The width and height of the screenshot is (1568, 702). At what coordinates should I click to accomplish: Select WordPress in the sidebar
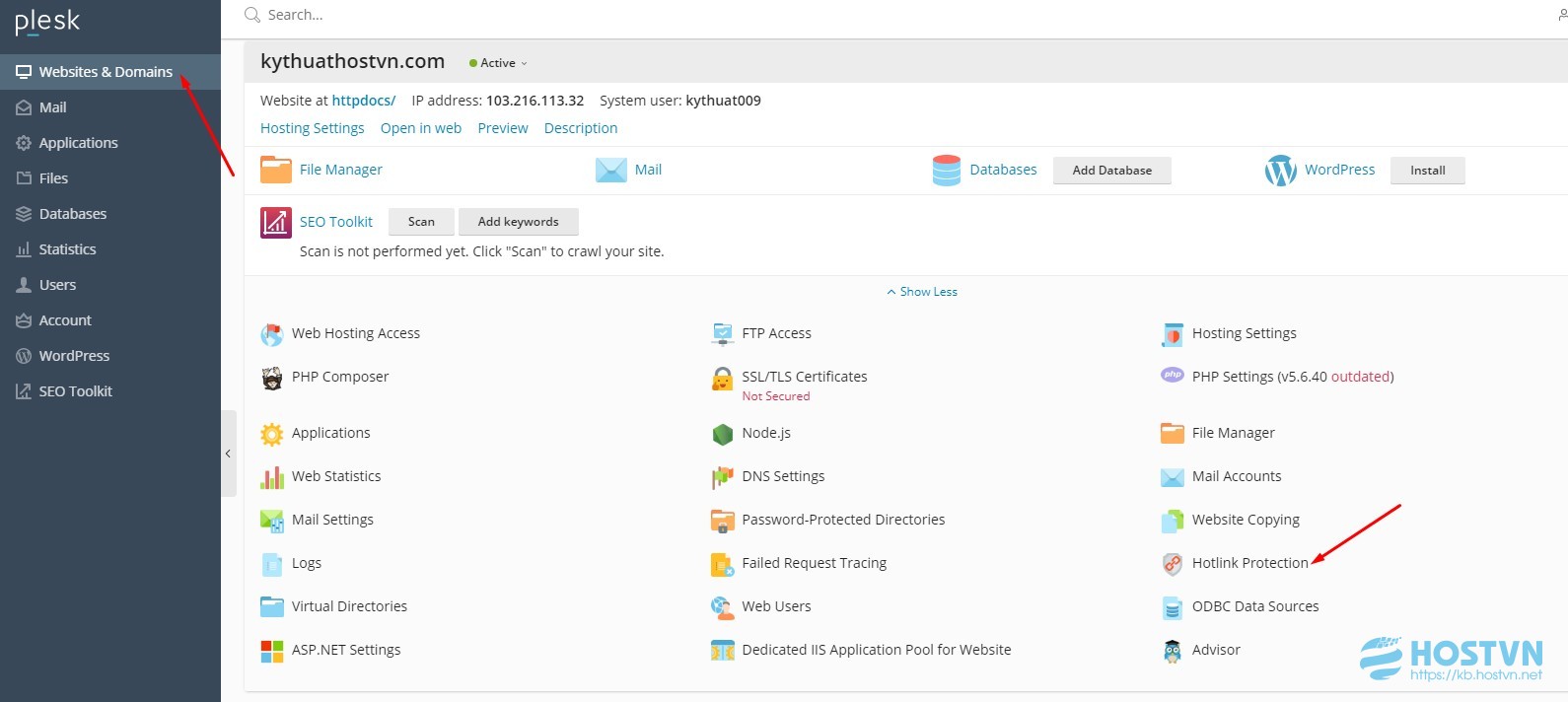tap(110, 356)
